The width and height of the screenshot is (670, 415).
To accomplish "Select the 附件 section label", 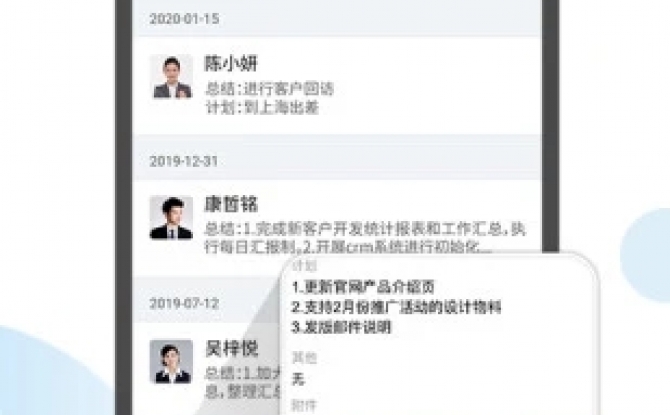I will point(304,406).
